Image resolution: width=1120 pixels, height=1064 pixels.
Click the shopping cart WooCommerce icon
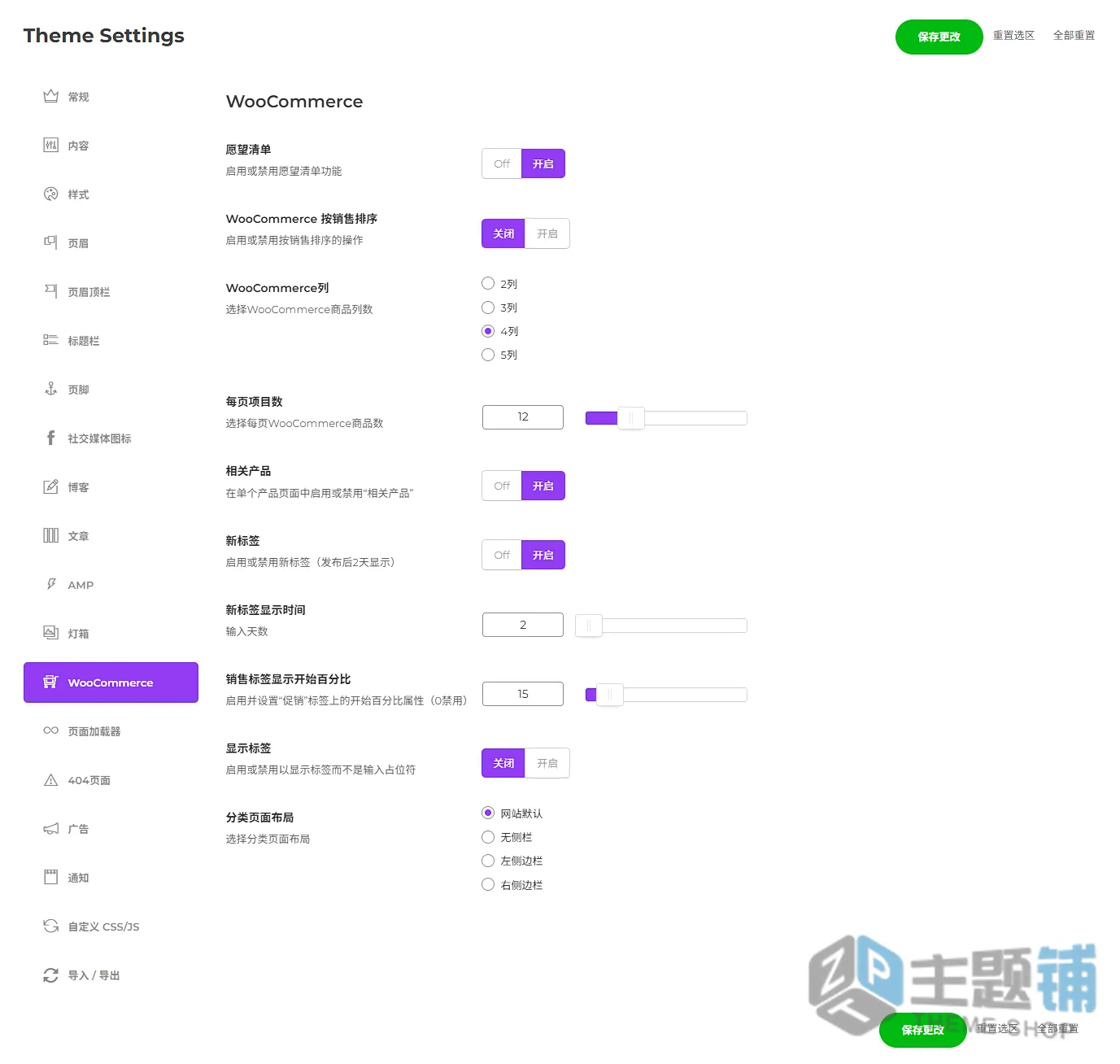coord(50,682)
